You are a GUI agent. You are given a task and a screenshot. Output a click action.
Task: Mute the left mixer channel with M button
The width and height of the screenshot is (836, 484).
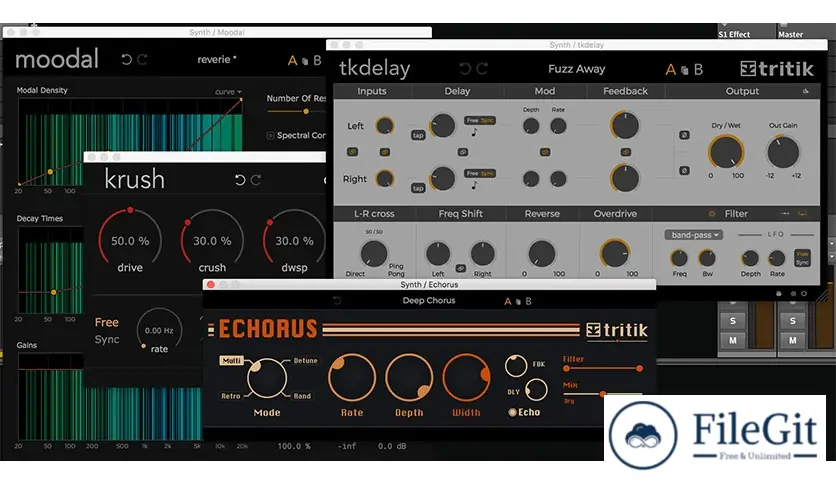click(x=733, y=340)
